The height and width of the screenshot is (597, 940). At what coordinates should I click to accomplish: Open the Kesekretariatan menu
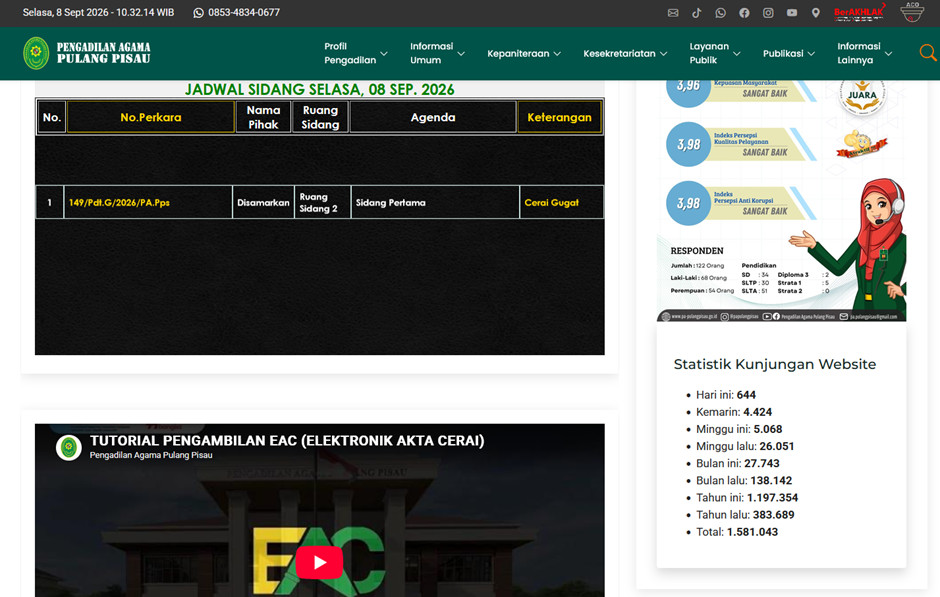625,53
